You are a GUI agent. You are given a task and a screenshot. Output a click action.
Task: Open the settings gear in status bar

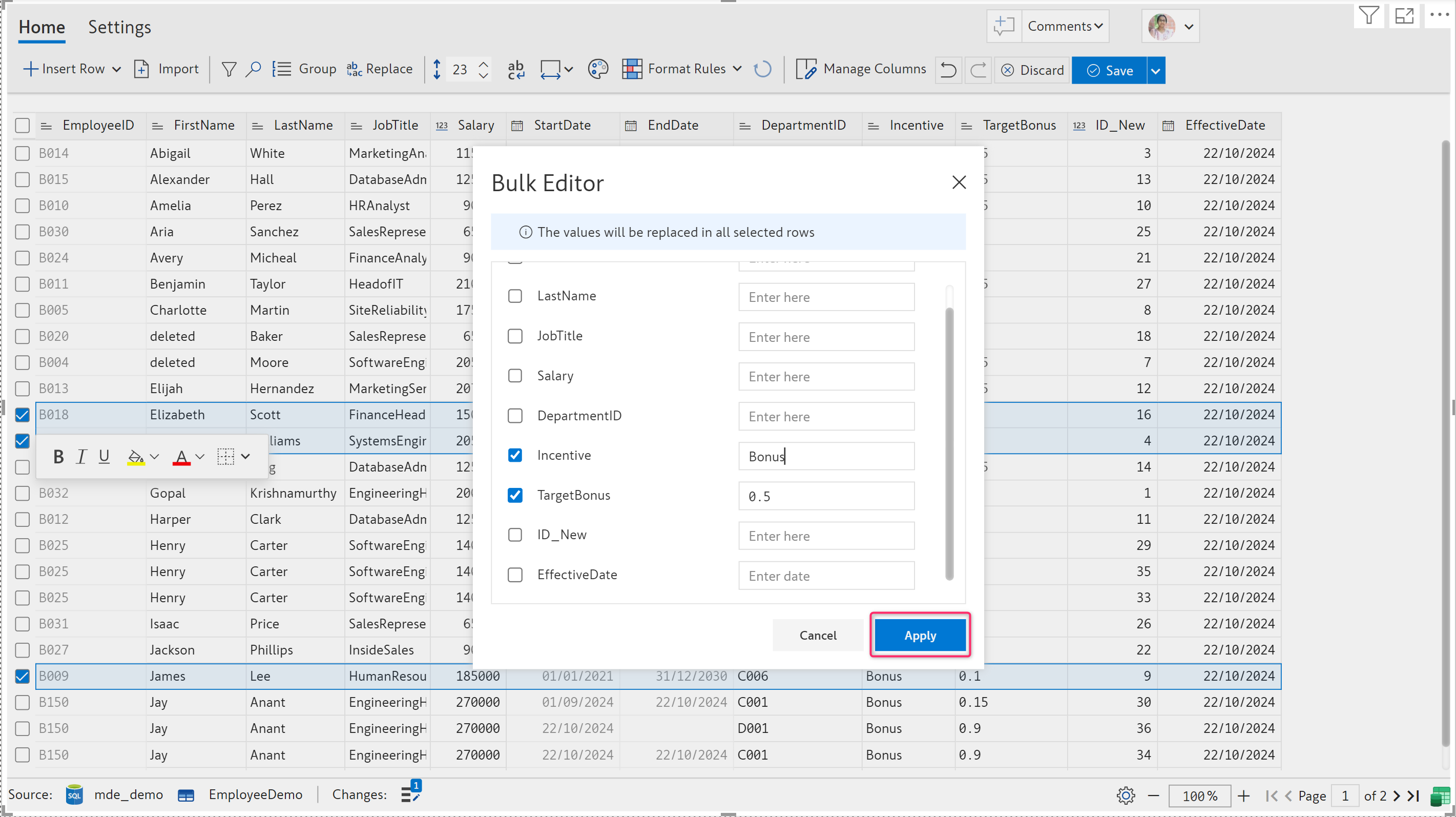point(1126,795)
